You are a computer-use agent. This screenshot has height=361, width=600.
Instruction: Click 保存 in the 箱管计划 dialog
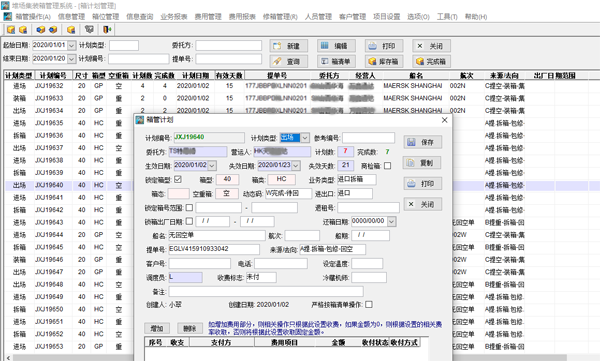(422, 142)
